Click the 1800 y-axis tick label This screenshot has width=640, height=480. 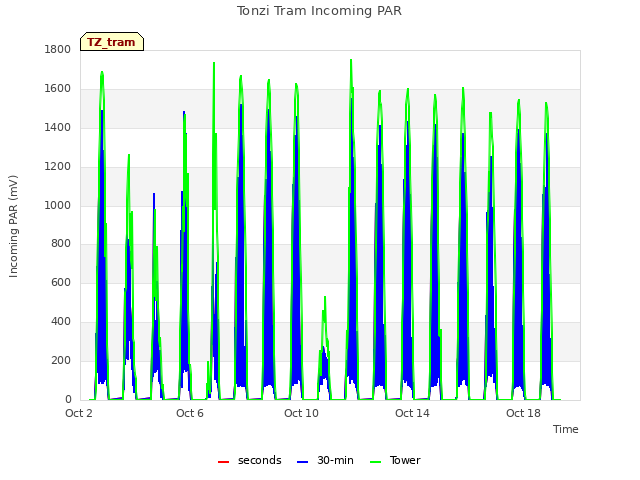[x=58, y=49]
